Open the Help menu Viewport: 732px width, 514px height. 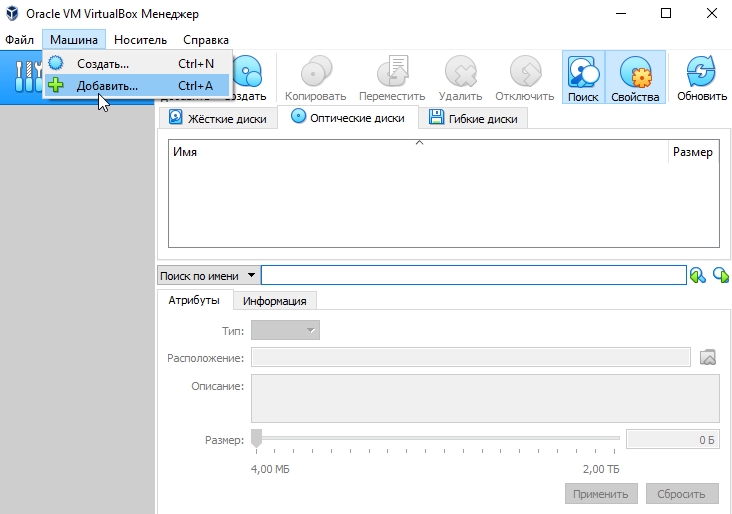point(205,40)
